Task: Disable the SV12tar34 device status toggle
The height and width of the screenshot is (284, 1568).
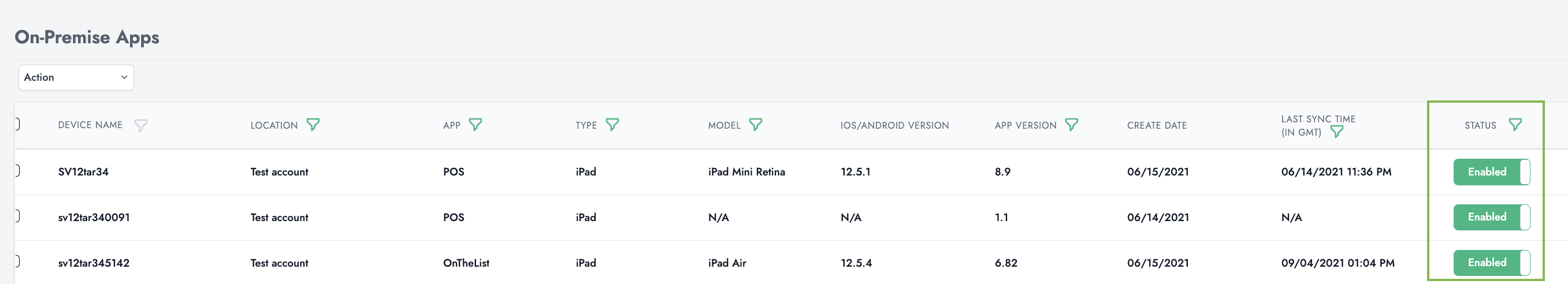Action: (x=1491, y=172)
